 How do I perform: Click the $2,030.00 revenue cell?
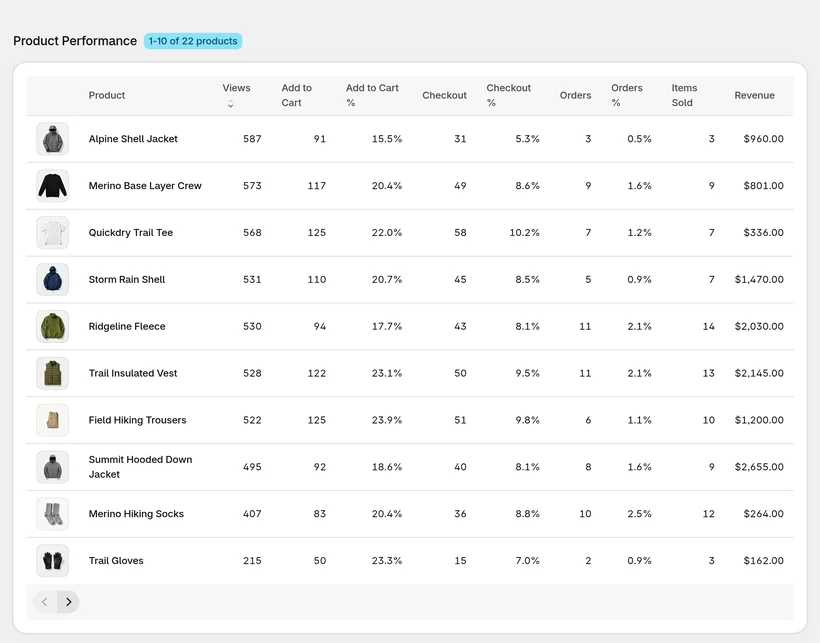pos(759,326)
